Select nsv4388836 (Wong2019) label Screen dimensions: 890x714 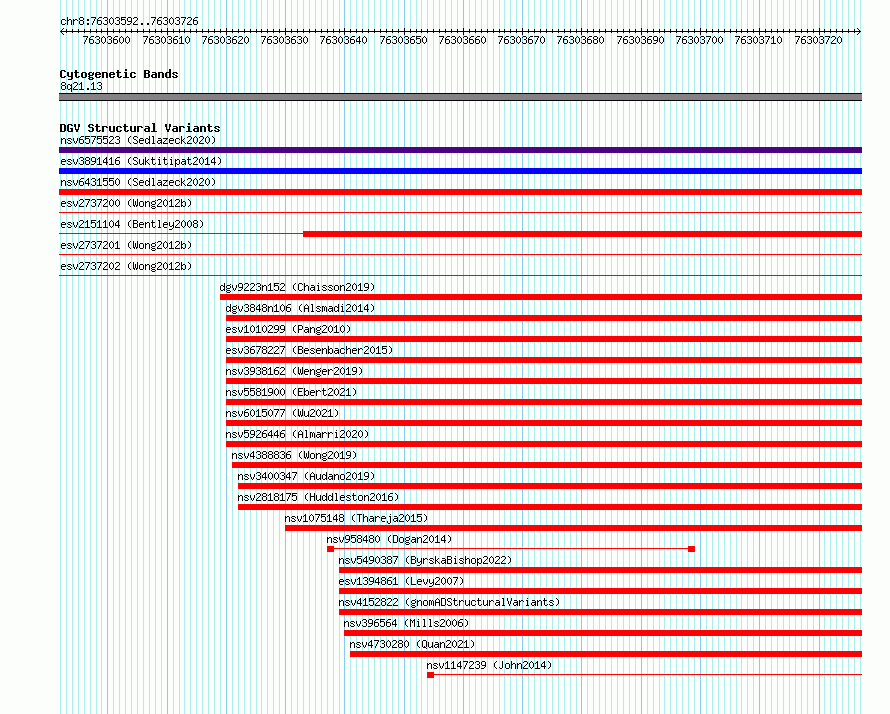pos(294,455)
